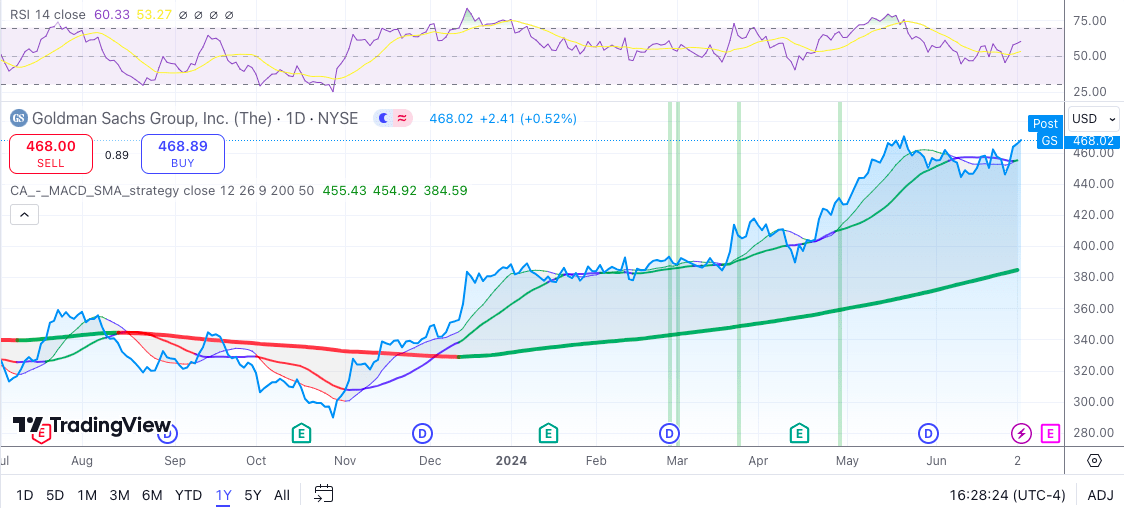Click the GS price axis label

pyautogui.click(x=1049, y=140)
